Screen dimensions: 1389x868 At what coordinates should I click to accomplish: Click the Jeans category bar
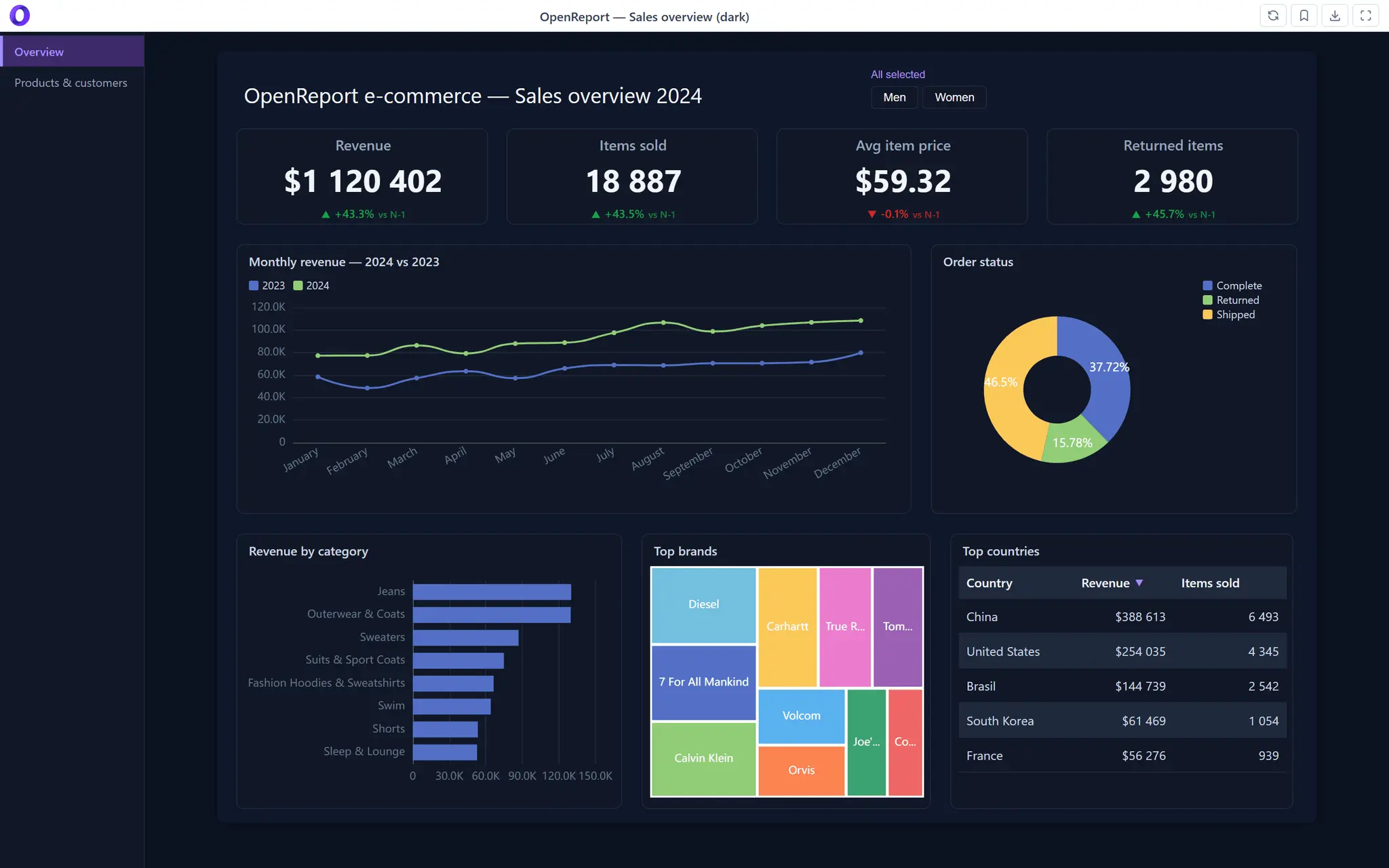coord(492,591)
